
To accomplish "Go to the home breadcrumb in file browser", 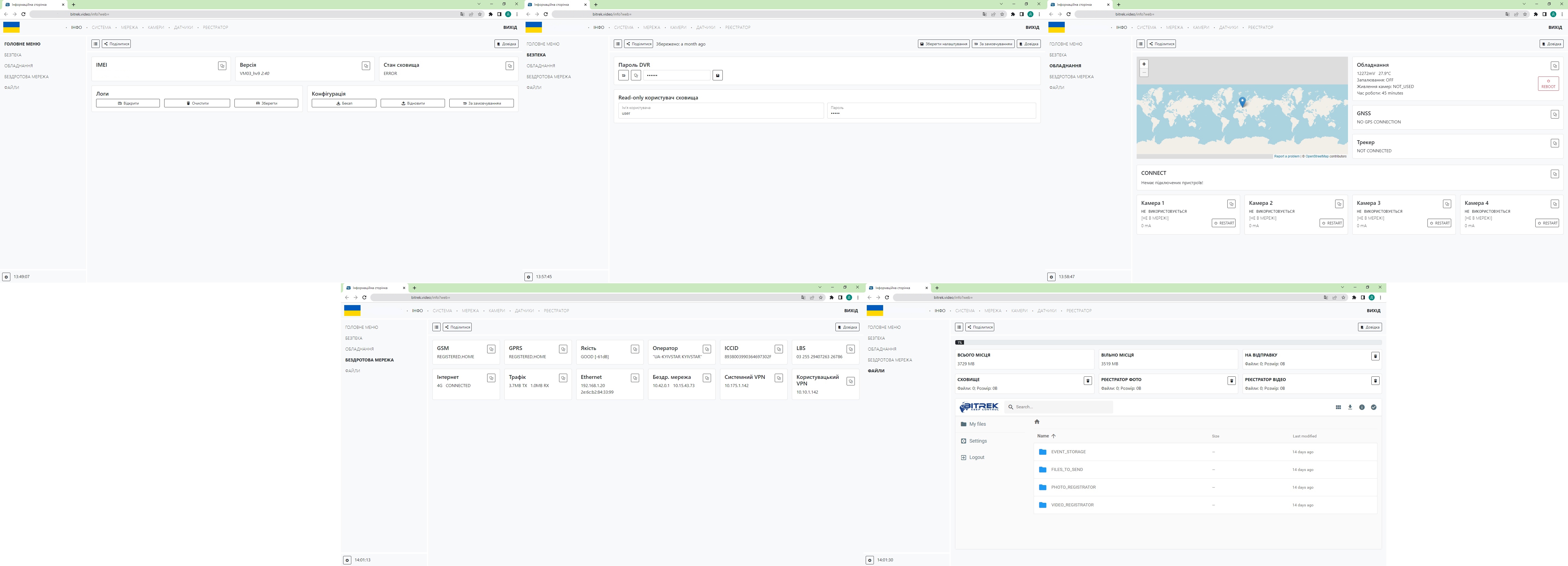I will click(1037, 422).
